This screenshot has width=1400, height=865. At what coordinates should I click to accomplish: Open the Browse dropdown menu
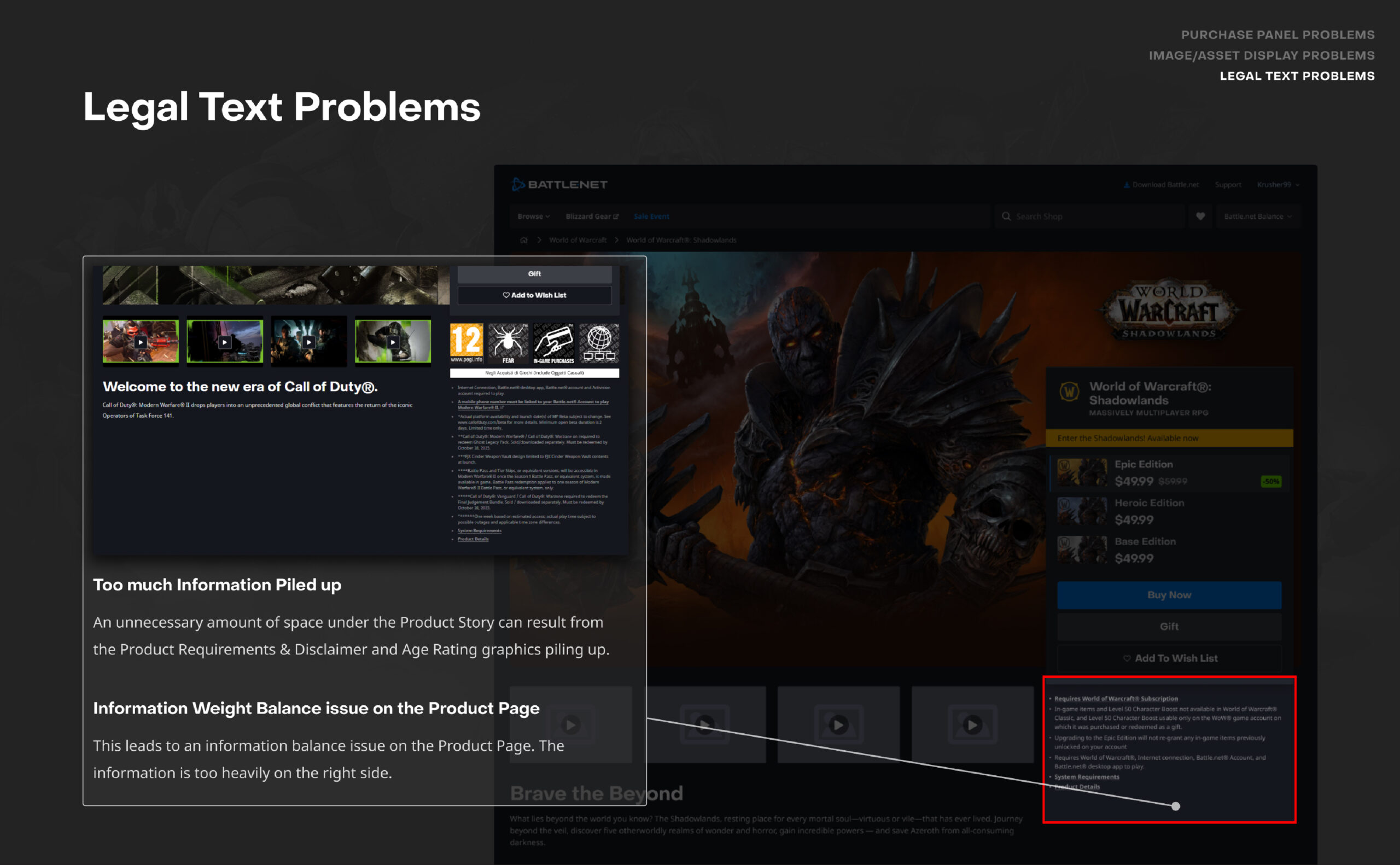(x=533, y=217)
